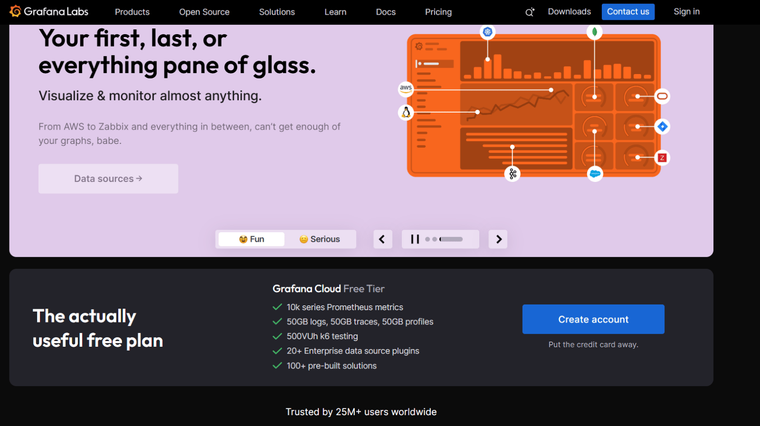Click the red Zabbix Z icon
This screenshot has width=760, height=426.
(662, 158)
